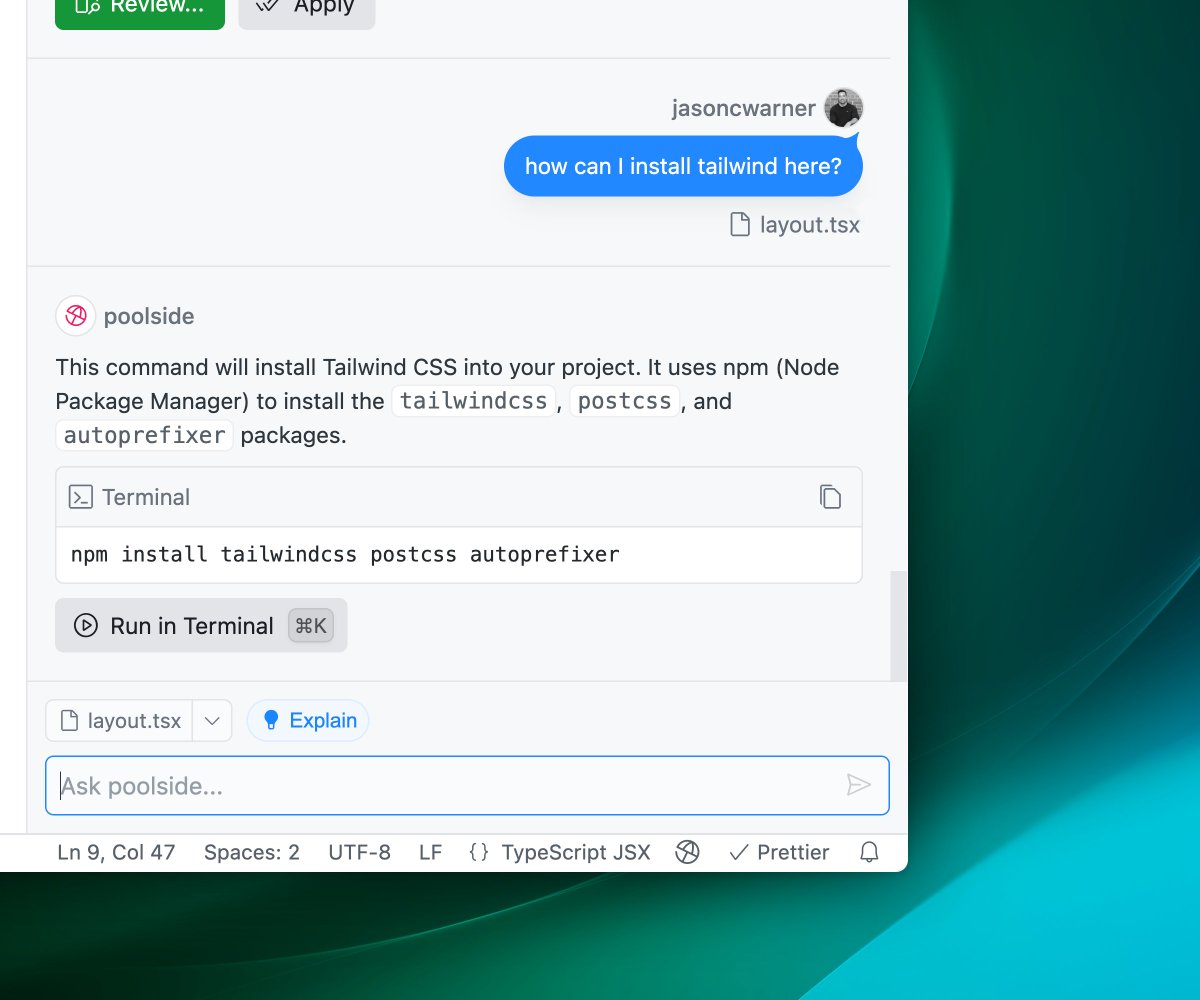The image size is (1200, 1000).
Task: Click the play icon on Run in Terminal
Action: coord(86,625)
